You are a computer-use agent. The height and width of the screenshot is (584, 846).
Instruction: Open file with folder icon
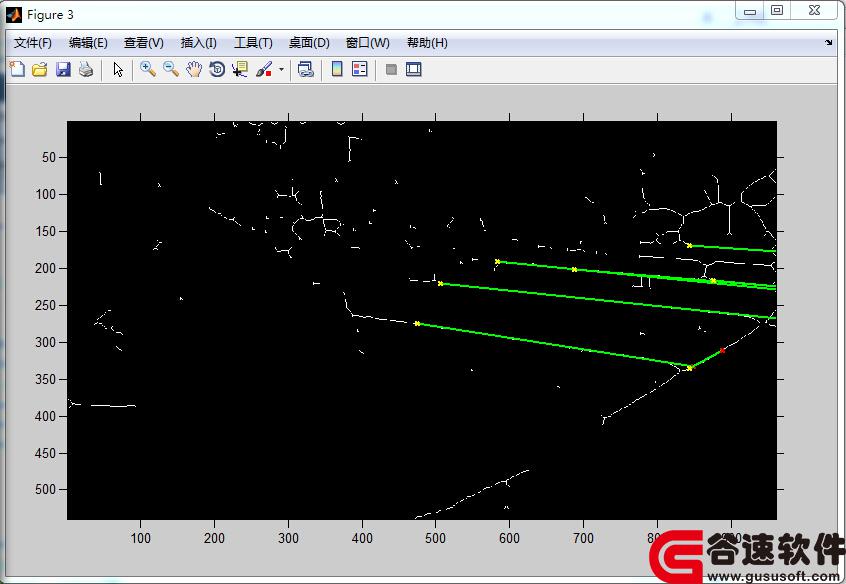pos(40,69)
